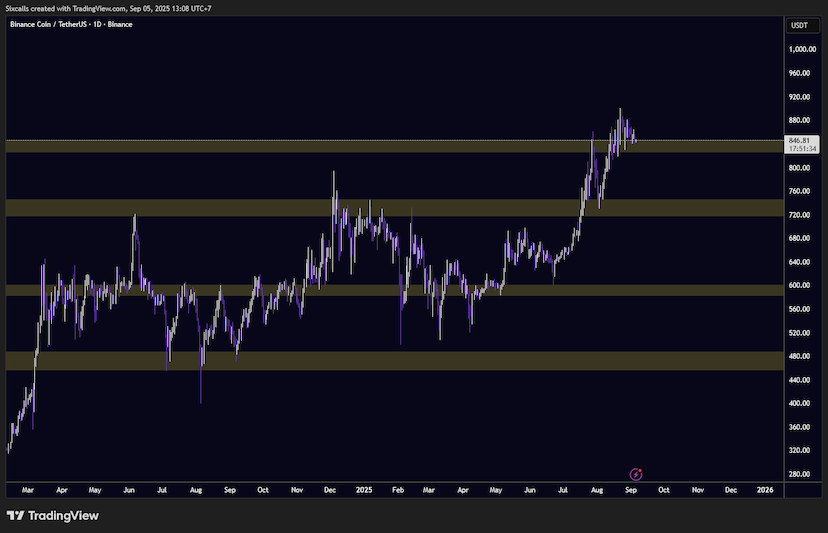Click the Nov label before 2026

(x=698, y=490)
